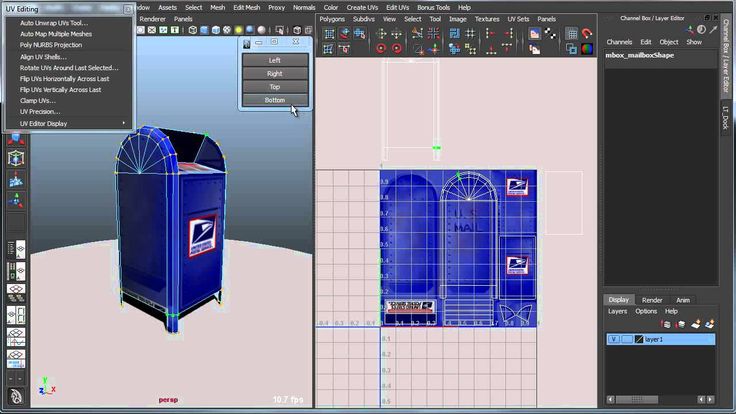Click the mbox_mailboxShape object name
This screenshot has width=736, height=414.
coord(639,55)
